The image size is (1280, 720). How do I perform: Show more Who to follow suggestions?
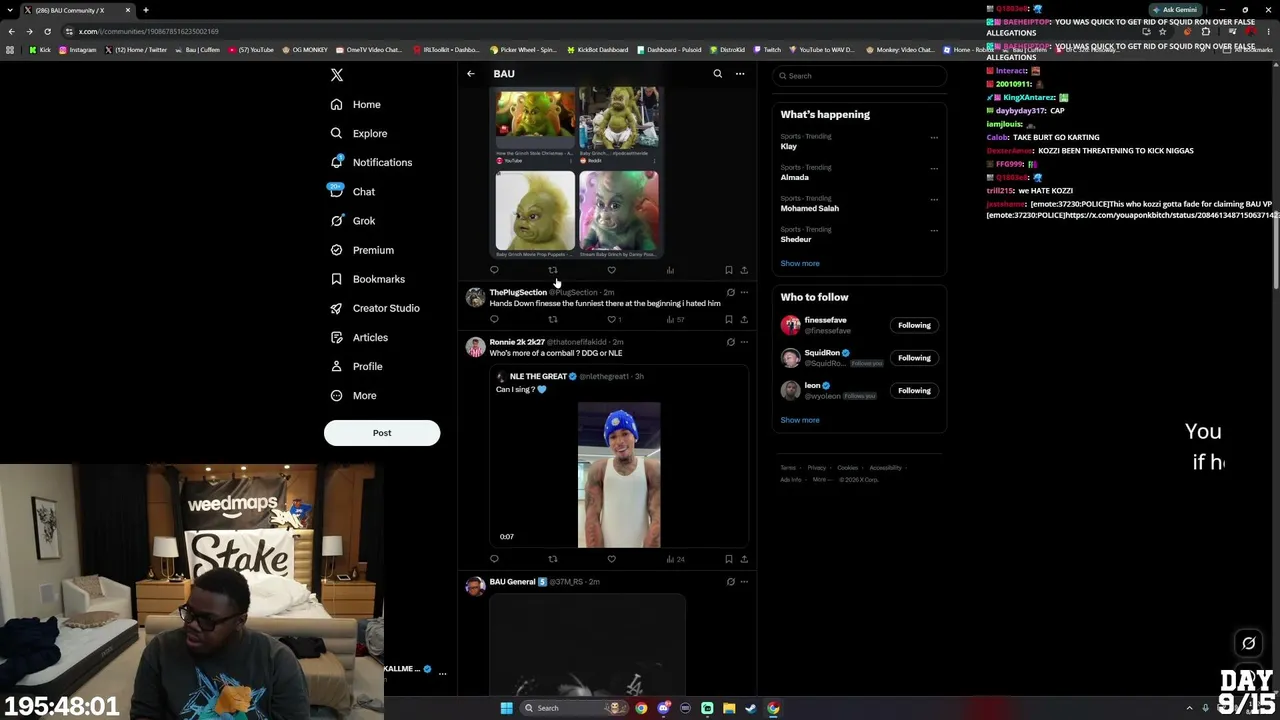click(x=800, y=420)
